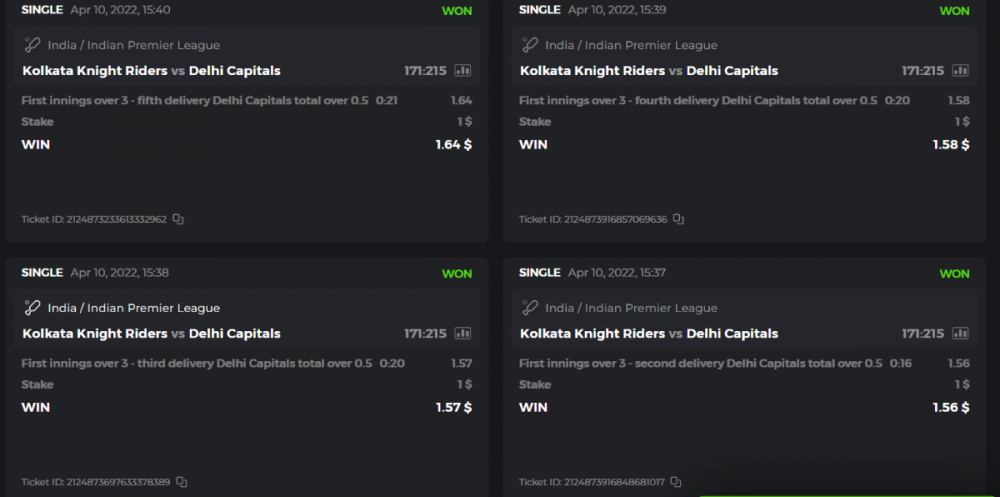Click WON status on the 15:39 ticket
Viewport: 1000px width, 497px height.
pyautogui.click(x=954, y=11)
